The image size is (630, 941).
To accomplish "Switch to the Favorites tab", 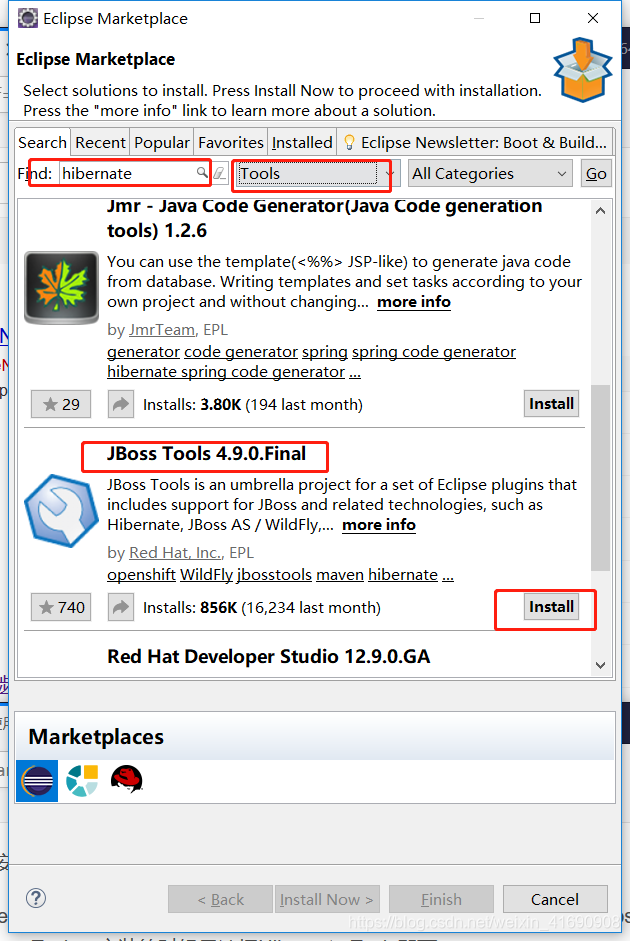I will pyautogui.click(x=230, y=142).
